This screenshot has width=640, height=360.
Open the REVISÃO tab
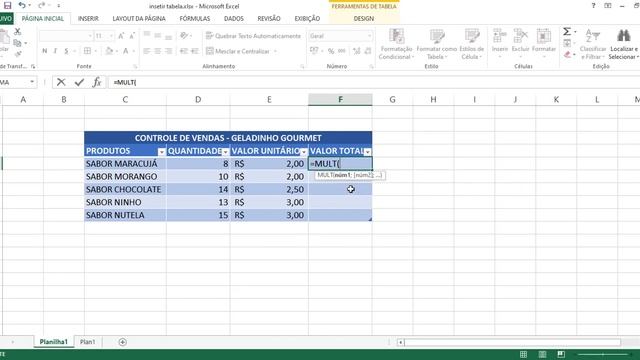click(269, 18)
